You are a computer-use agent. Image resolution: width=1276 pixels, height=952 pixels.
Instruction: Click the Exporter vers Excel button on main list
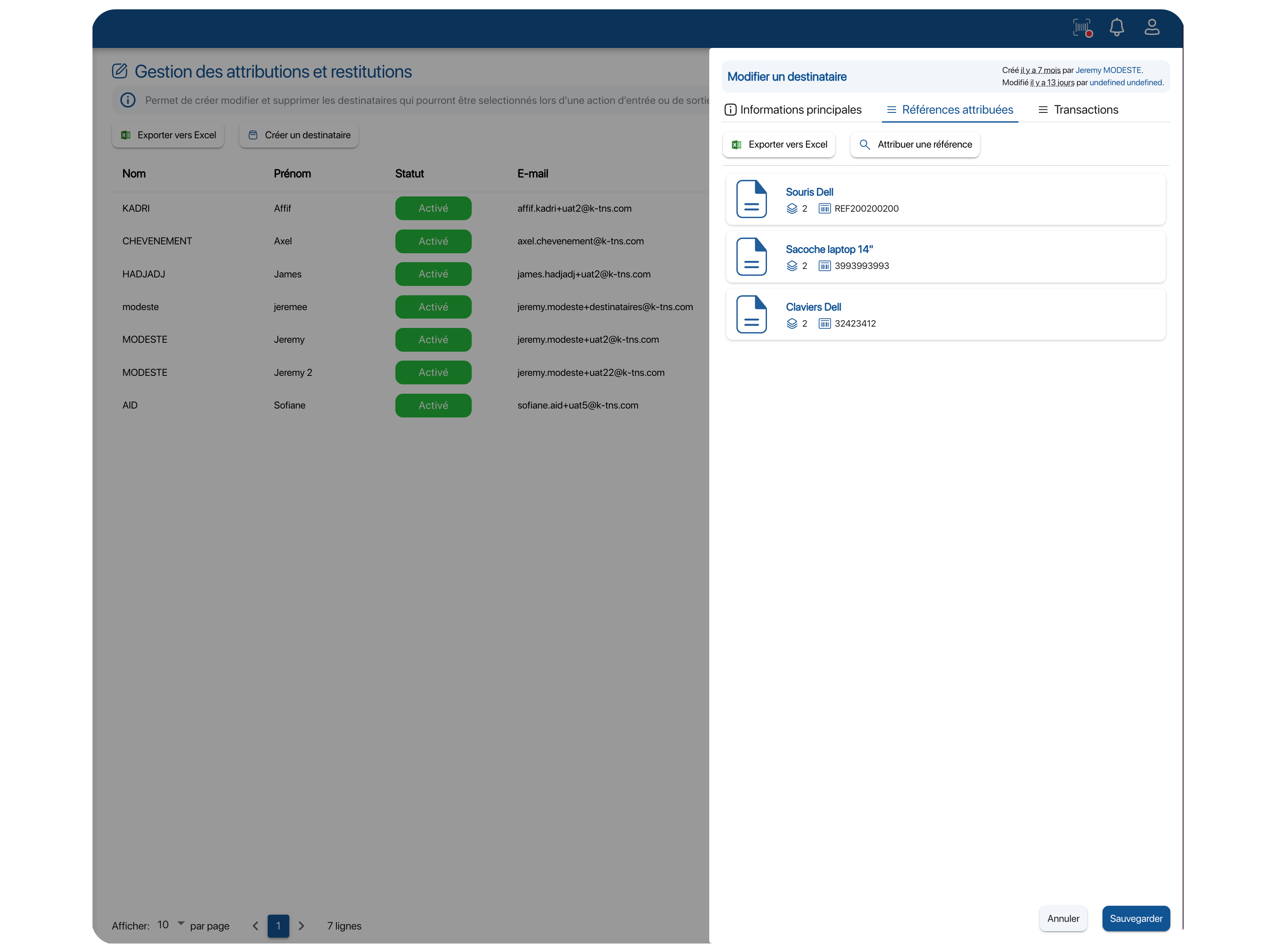point(168,135)
